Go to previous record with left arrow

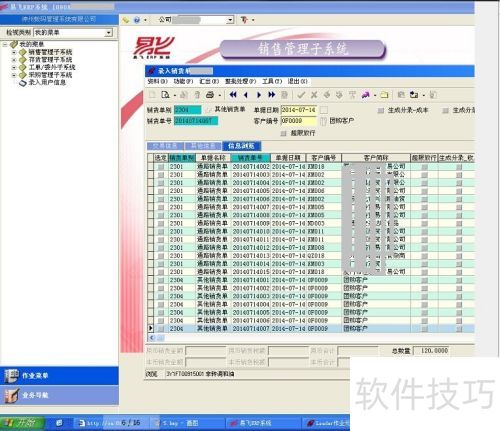[x=246, y=95]
